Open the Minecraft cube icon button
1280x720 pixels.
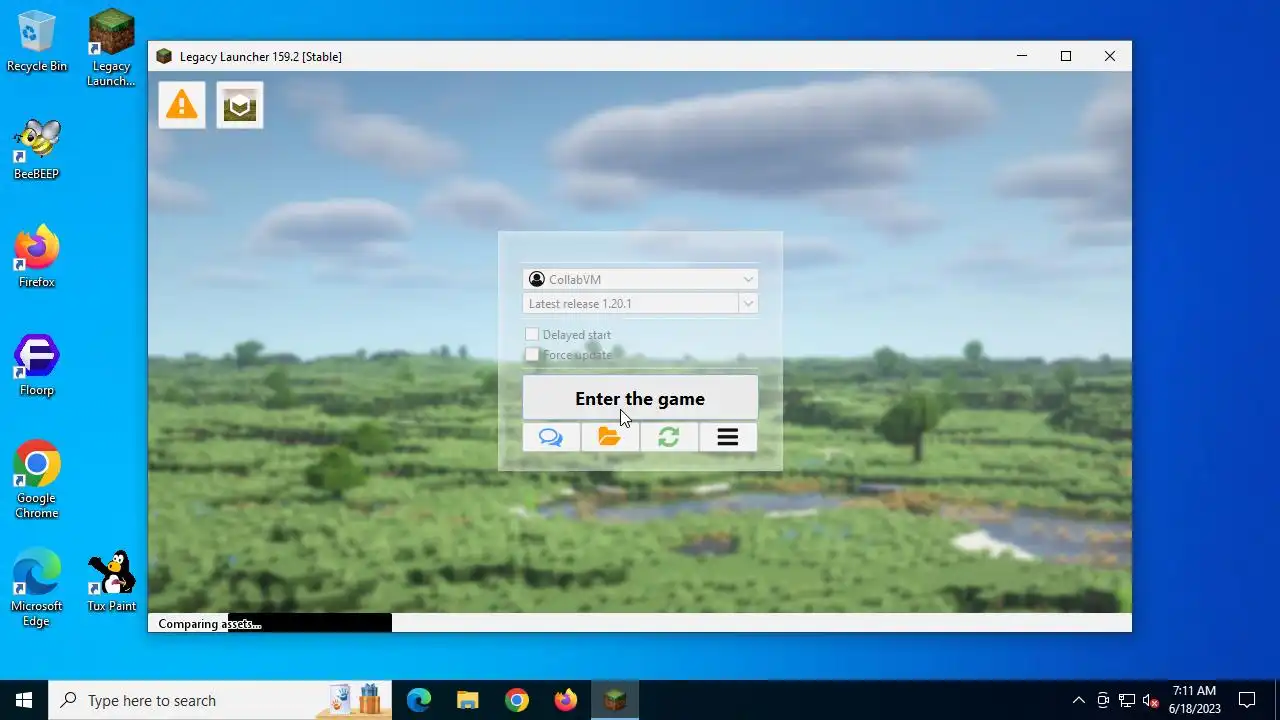click(240, 105)
